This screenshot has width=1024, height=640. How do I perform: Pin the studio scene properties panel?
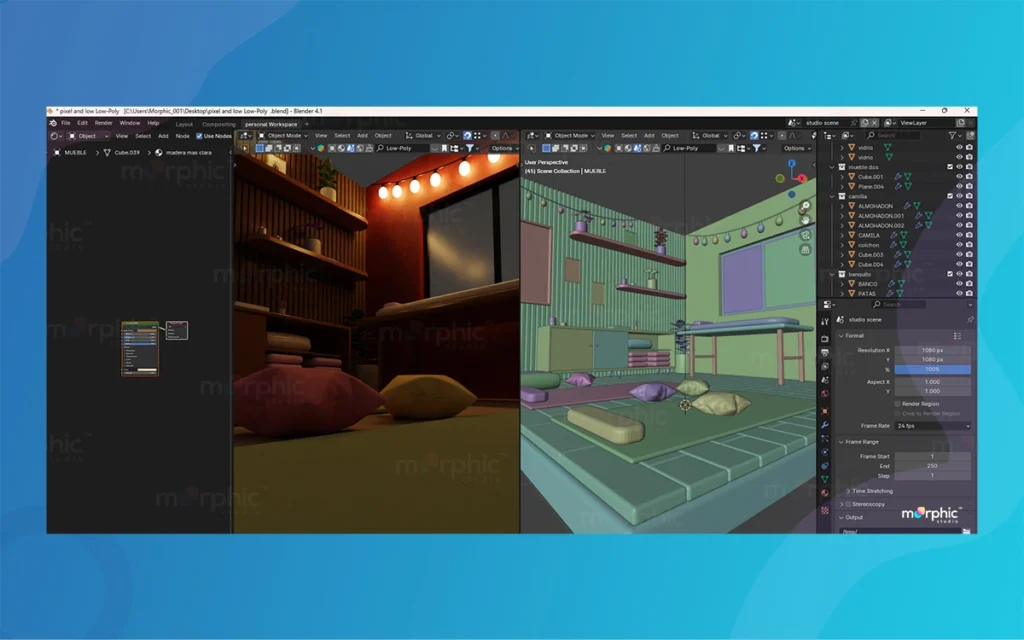969,320
